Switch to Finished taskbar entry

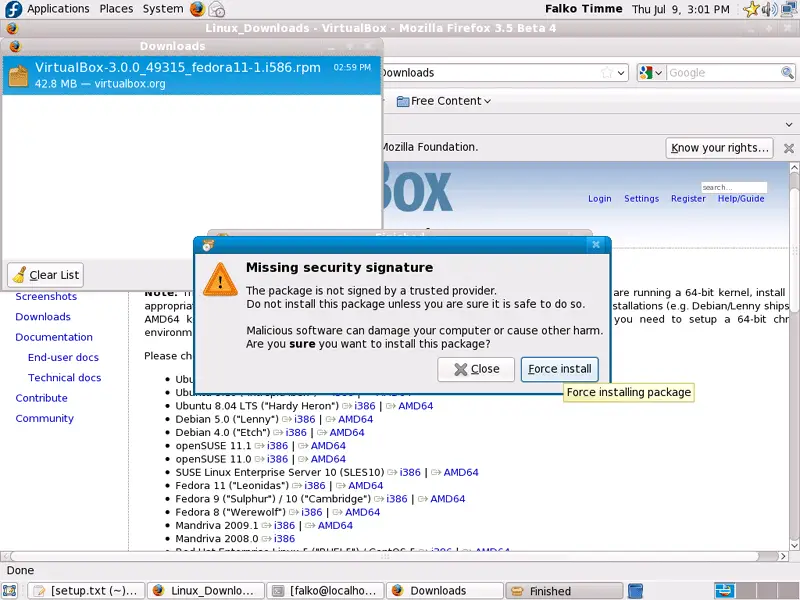point(564,591)
